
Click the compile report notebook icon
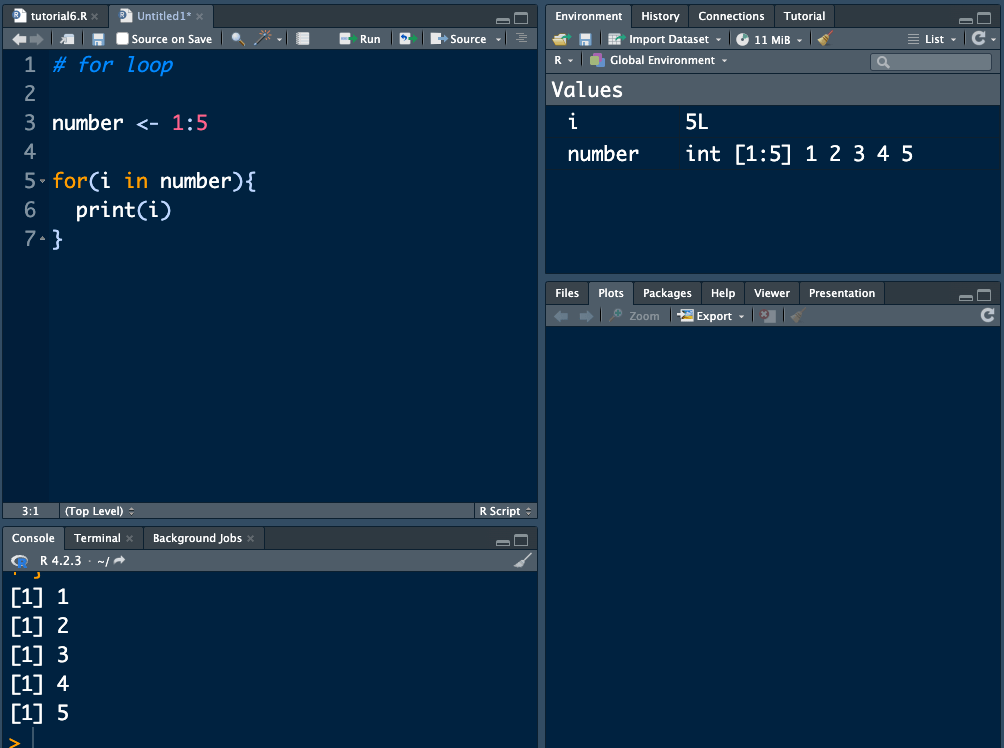pos(303,39)
